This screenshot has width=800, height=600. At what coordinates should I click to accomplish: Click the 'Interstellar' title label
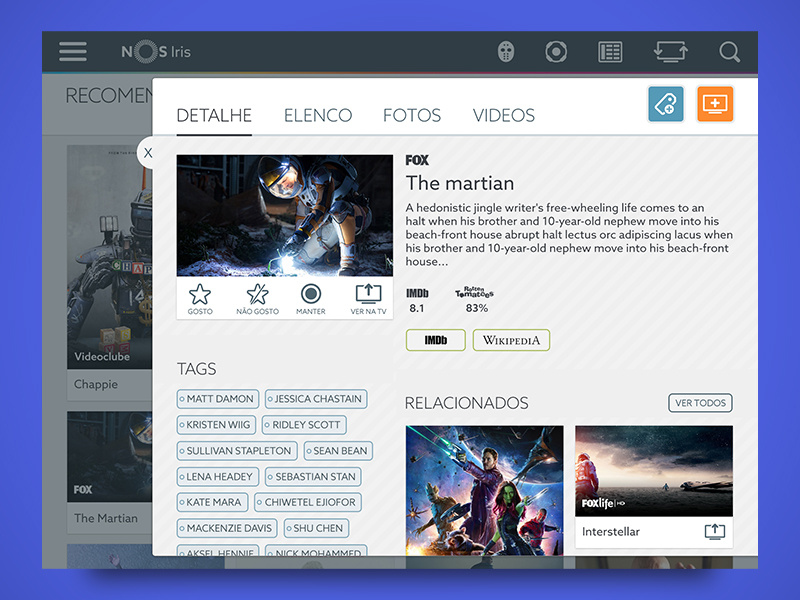tap(611, 532)
